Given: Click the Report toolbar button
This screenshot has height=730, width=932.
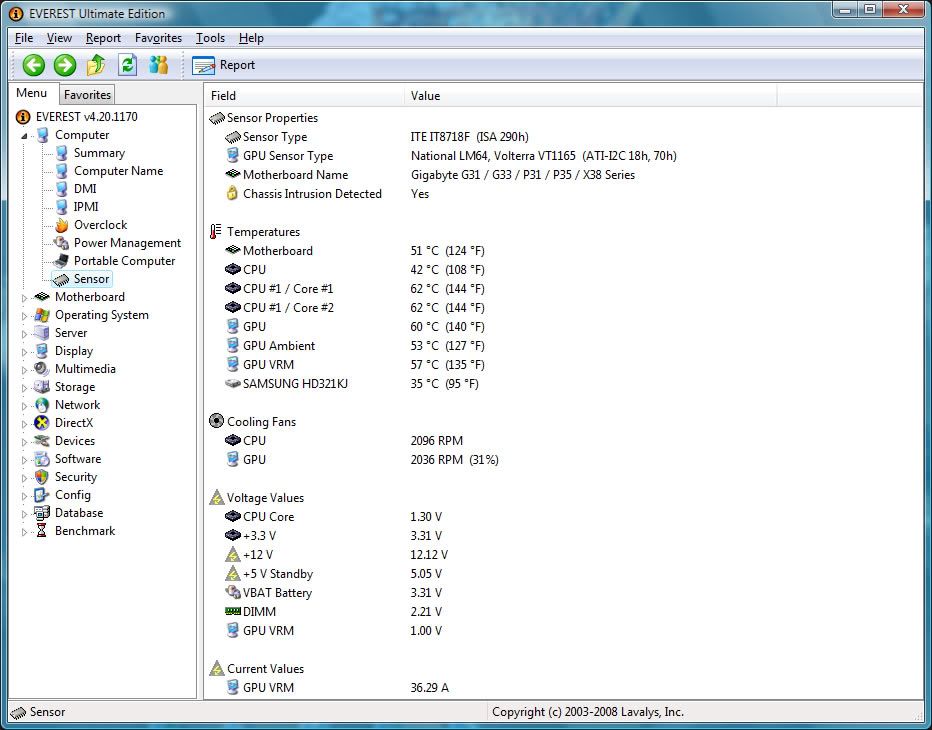Looking at the screenshot, I should pos(224,65).
